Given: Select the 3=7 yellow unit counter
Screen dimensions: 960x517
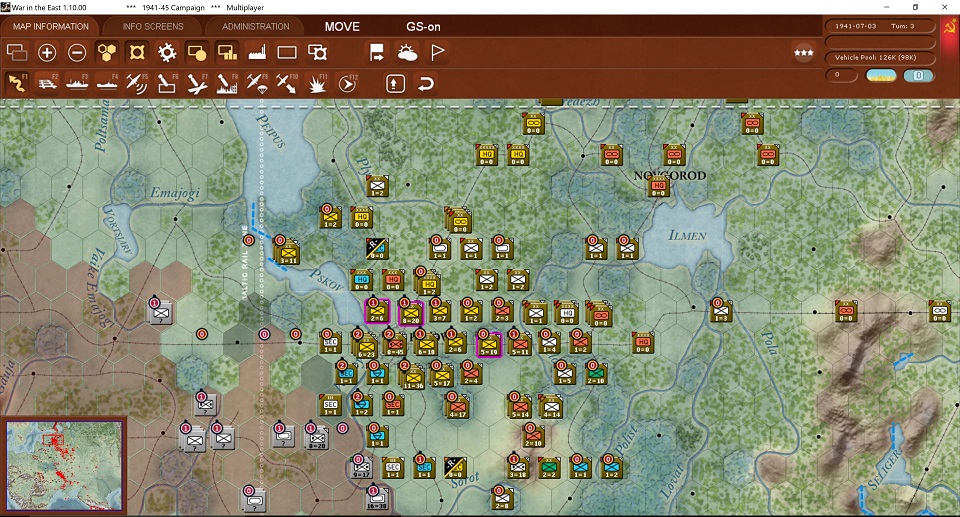Looking at the screenshot, I should pos(440,312).
